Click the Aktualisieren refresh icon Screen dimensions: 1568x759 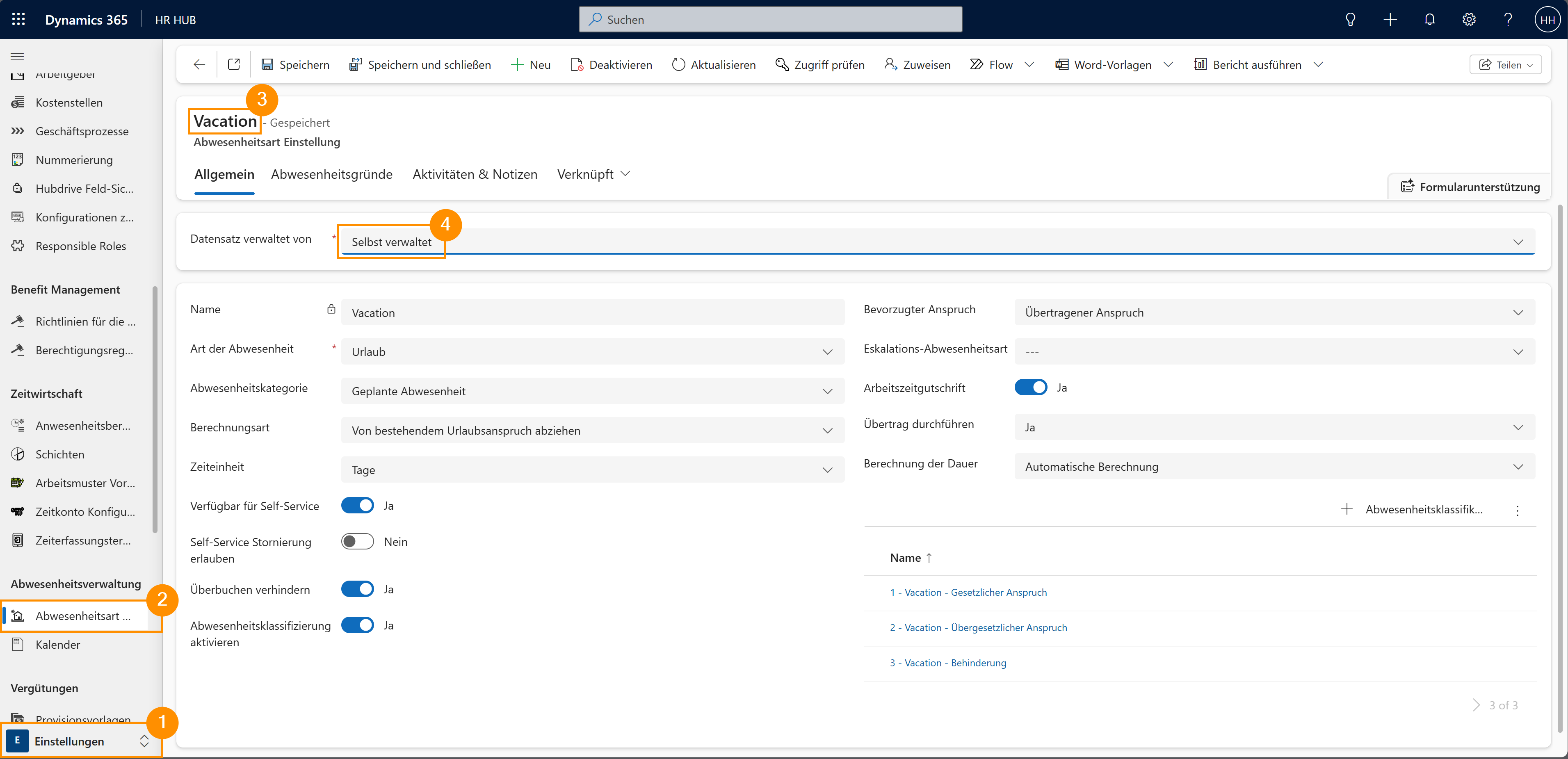(x=678, y=64)
